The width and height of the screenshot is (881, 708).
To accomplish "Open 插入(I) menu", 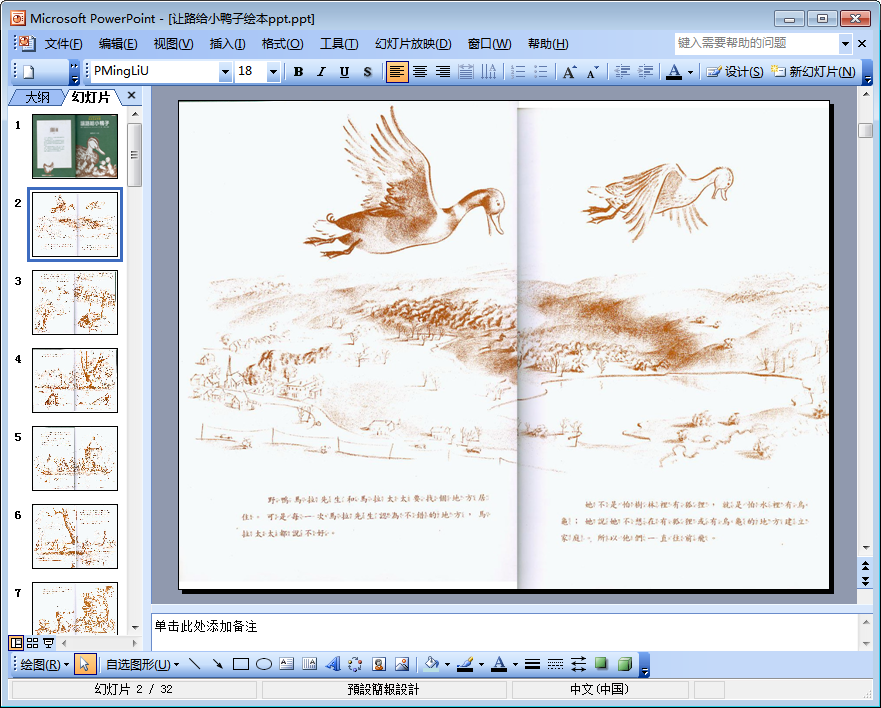I will [x=228, y=44].
